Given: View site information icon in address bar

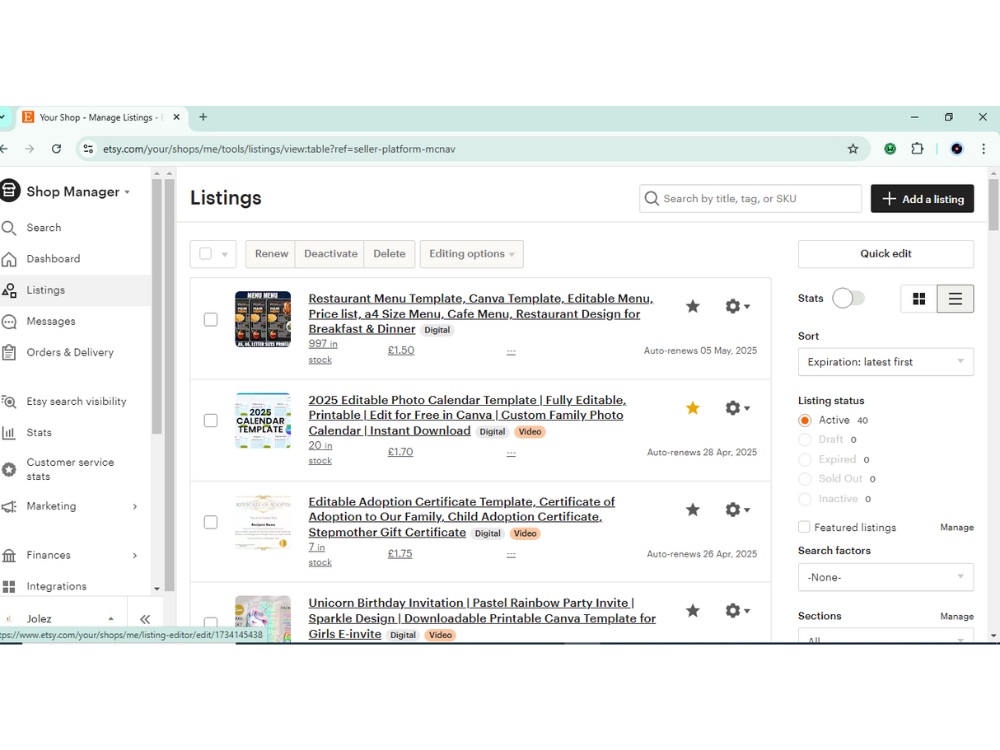Looking at the screenshot, I should click(x=88, y=149).
